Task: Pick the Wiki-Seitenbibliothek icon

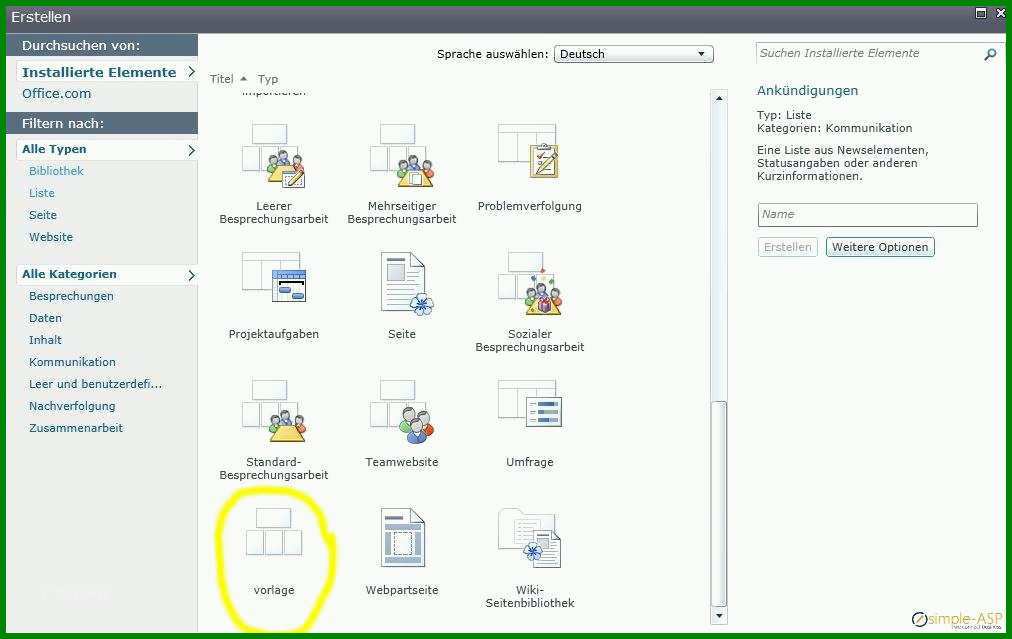Action: (529, 538)
